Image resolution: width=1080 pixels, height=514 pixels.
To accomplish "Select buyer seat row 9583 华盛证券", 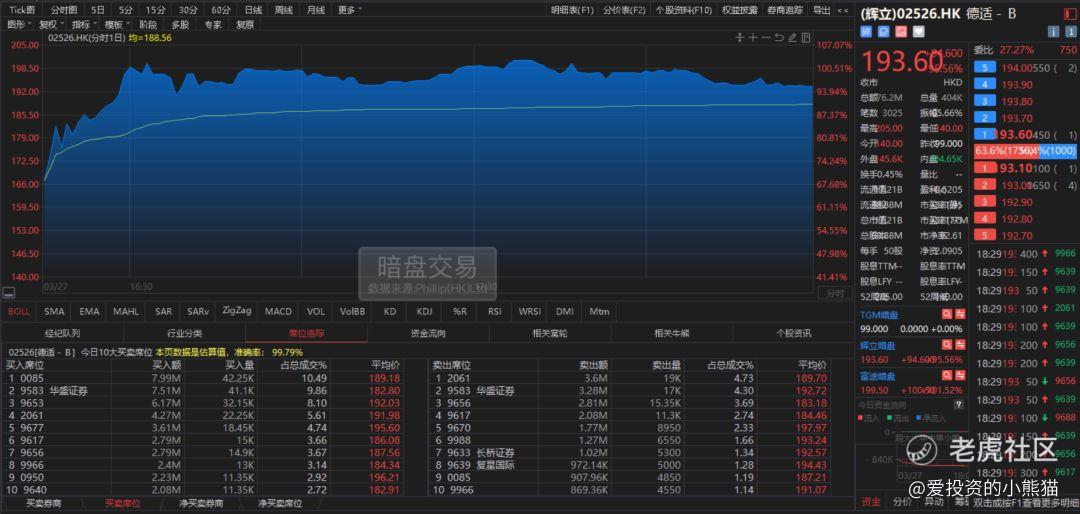I will coord(203,391).
